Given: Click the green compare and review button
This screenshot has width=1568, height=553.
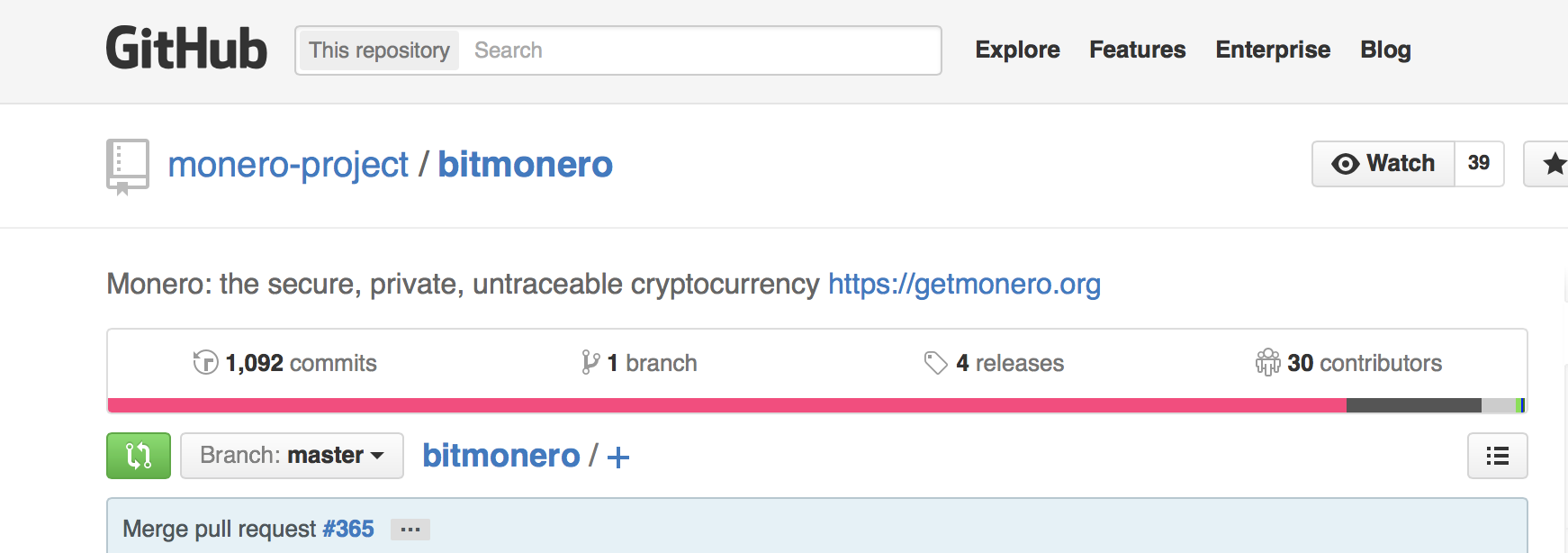Looking at the screenshot, I should 139,456.
